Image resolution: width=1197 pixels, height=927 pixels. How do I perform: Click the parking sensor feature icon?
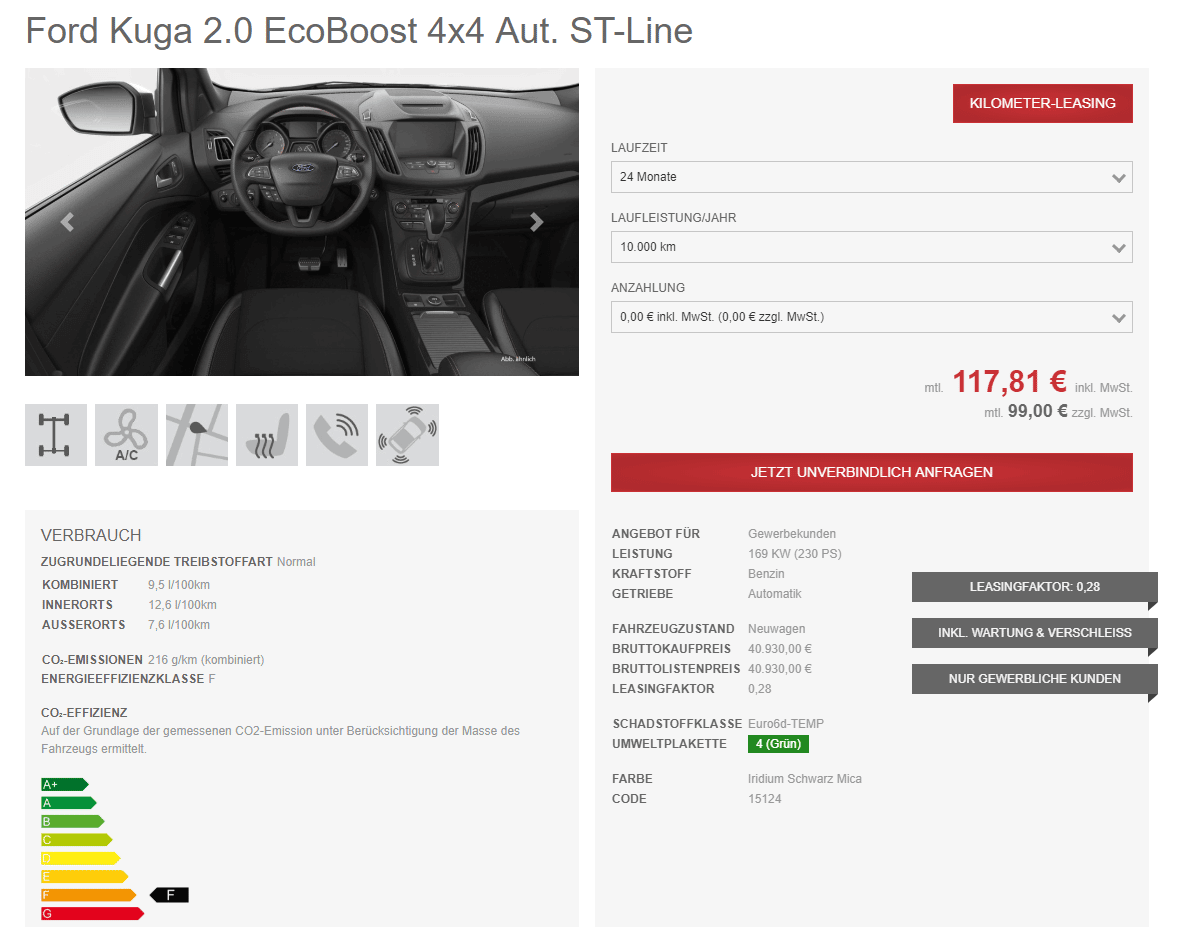point(408,434)
